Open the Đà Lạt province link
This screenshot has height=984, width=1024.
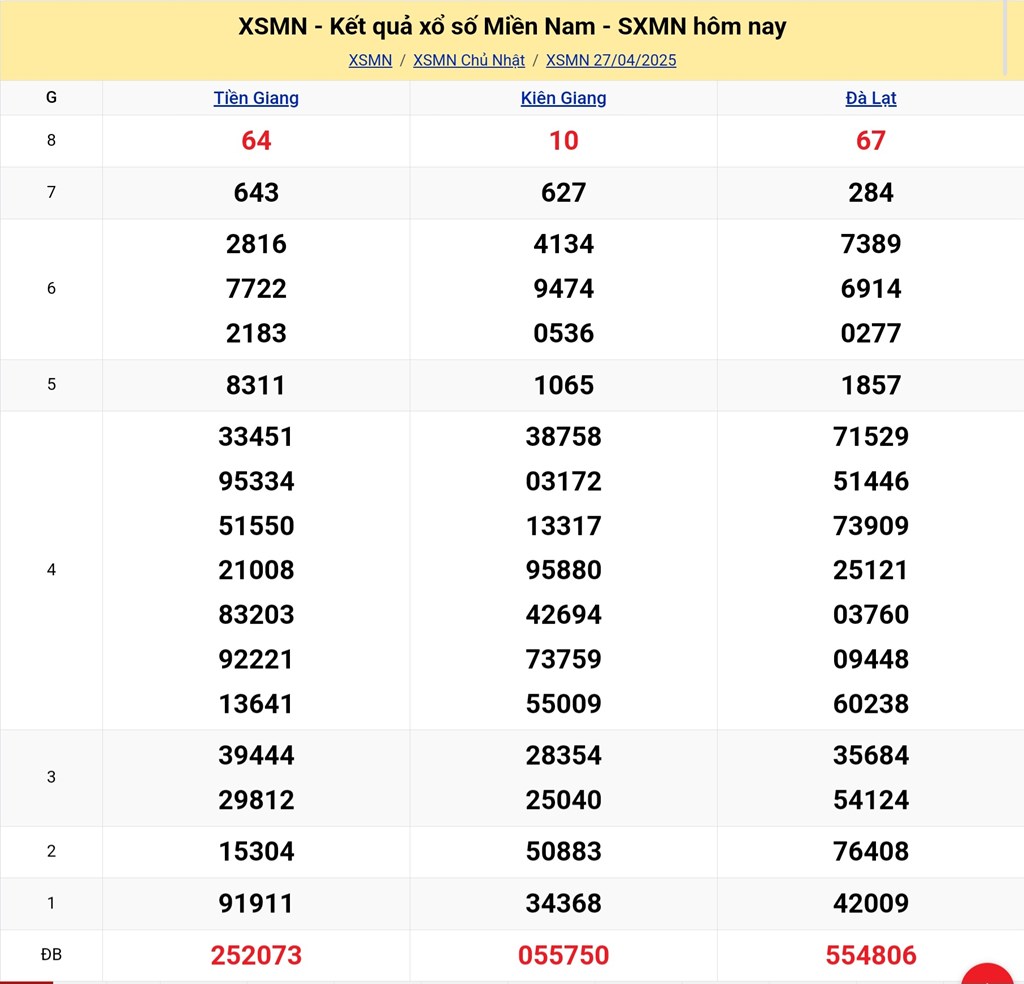pyautogui.click(x=870, y=98)
